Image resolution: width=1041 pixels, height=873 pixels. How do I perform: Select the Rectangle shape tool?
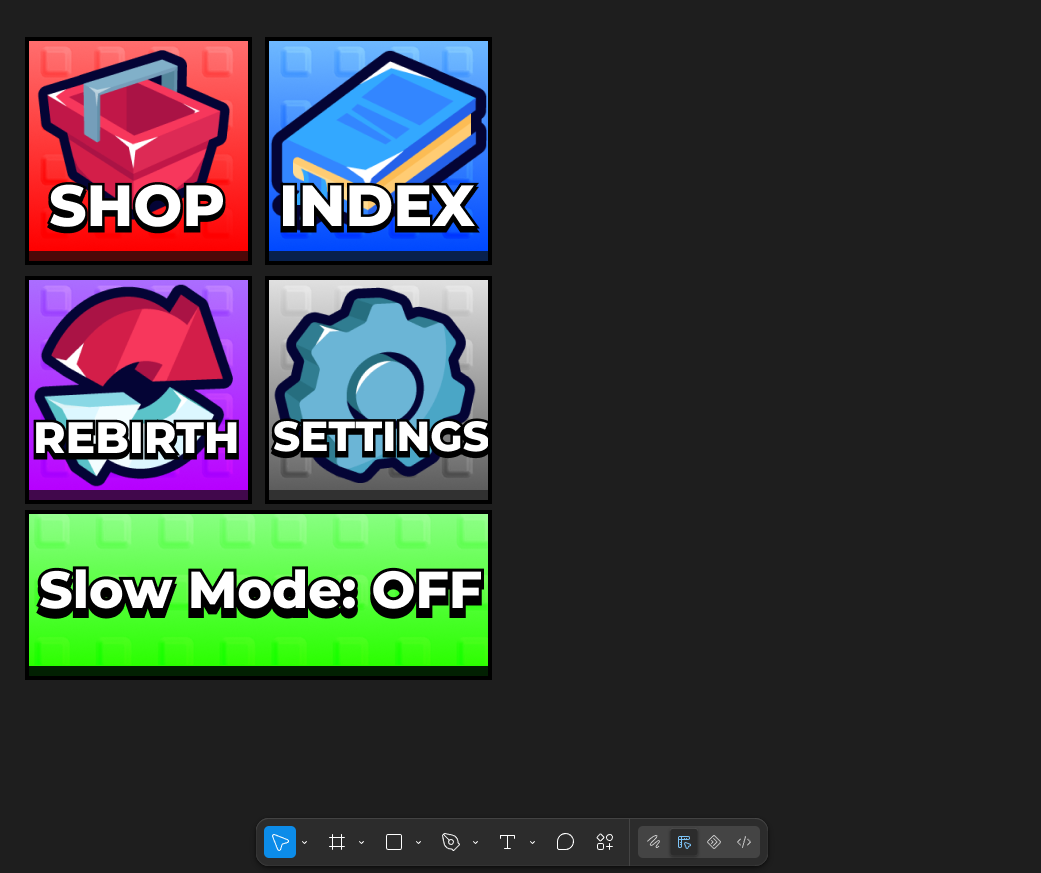point(394,842)
